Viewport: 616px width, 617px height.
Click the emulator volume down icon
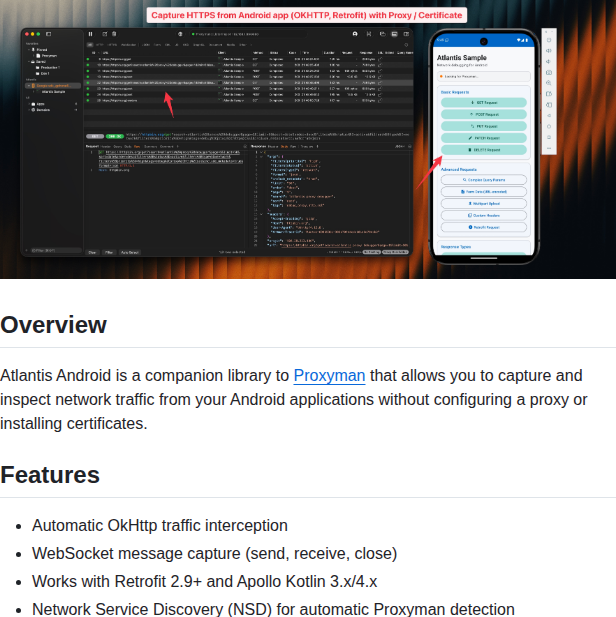(x=549, y=61)
